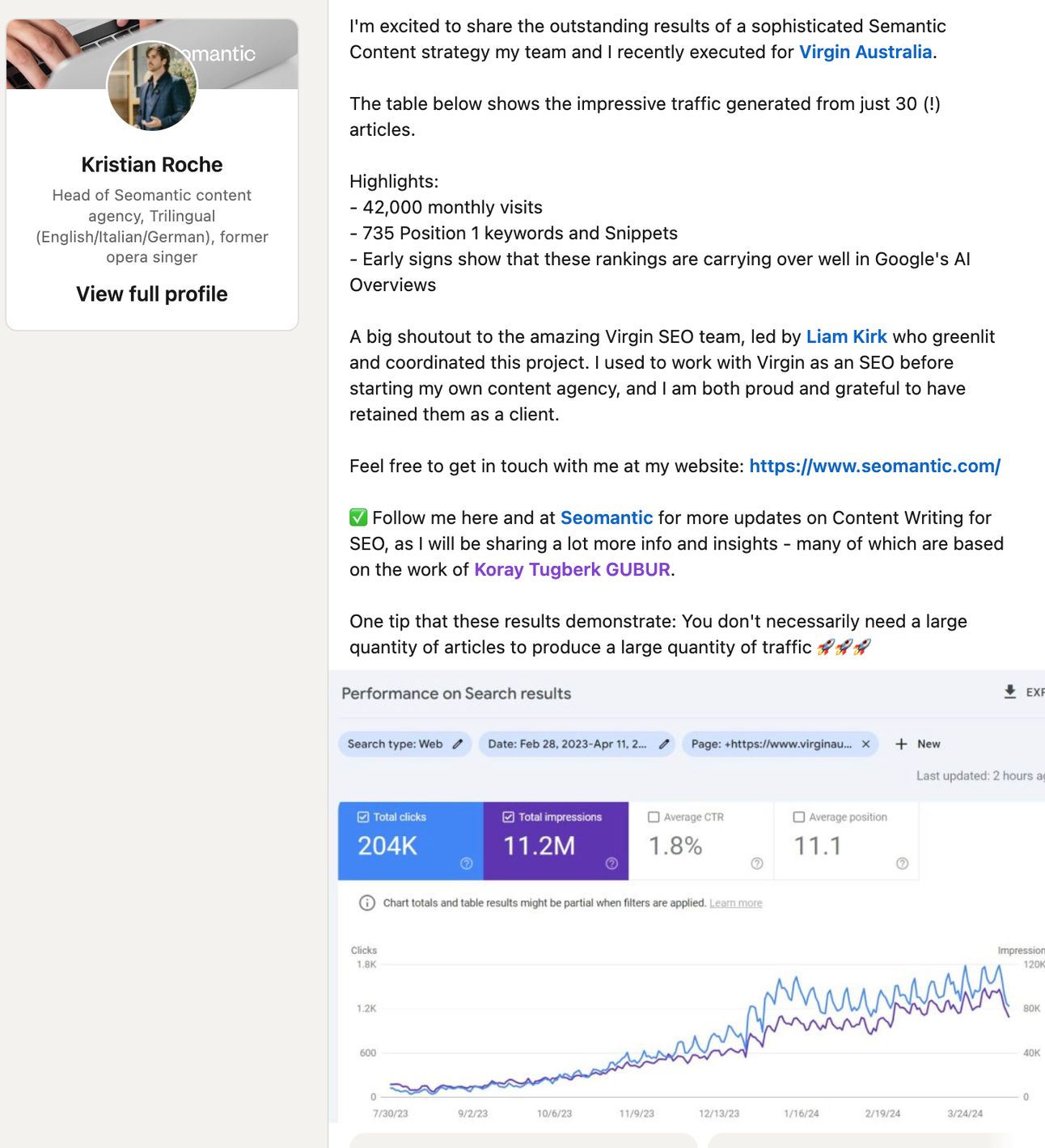
Task: Toggle the Total clicks checkbox
Action: pyautogui.click(x=363, y=817)
